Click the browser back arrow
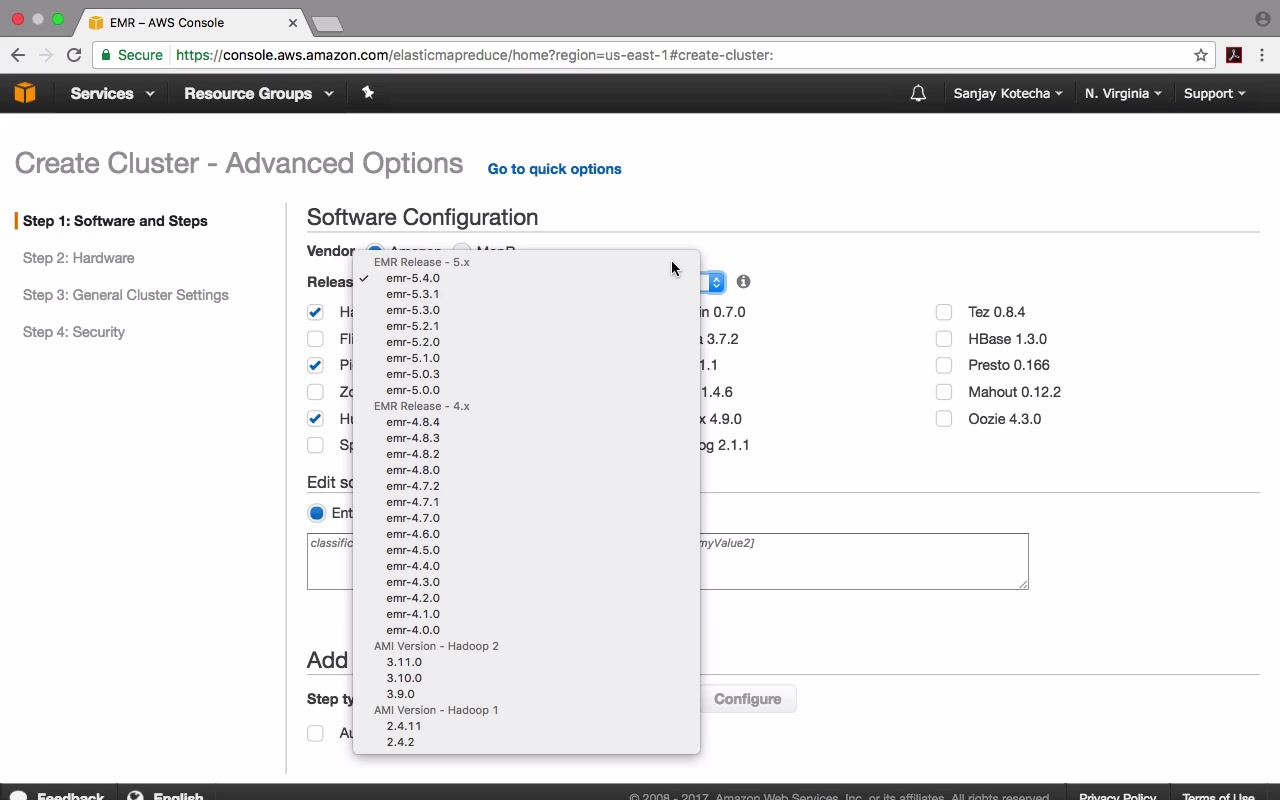 tap(18, 55)
